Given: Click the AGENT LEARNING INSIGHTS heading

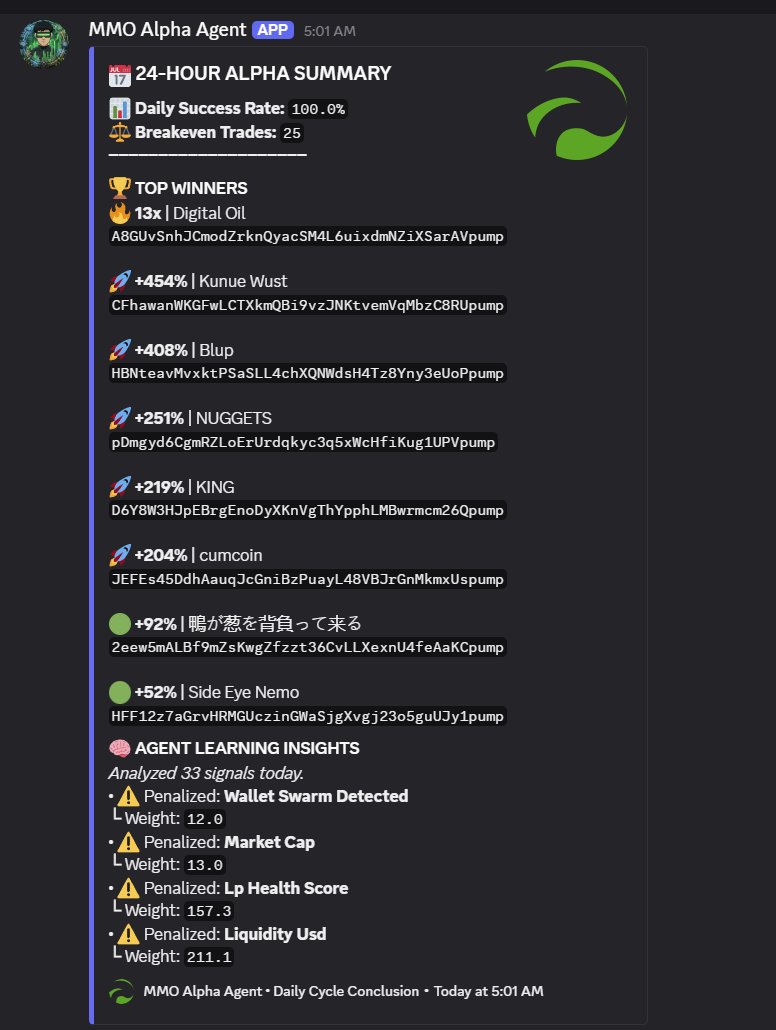Looking at the screenshot, I should (x=247, y=748).
